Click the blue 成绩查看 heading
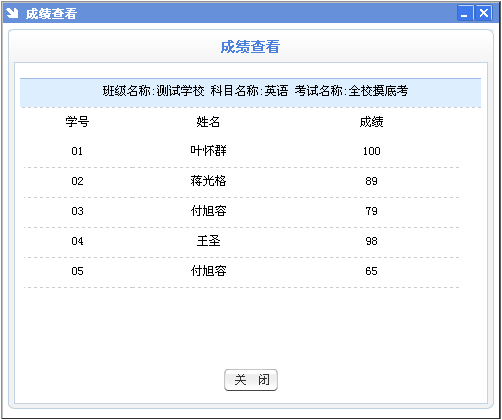Screen dimensions: 502x420 (x=250, y=47)
